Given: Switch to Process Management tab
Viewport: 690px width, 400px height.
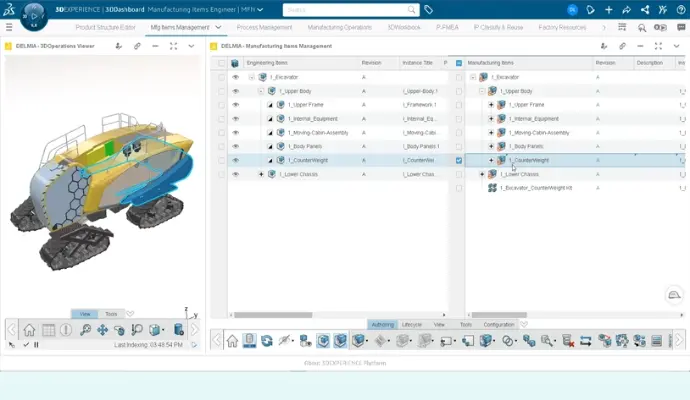Looking at the screenshot, I should pyautogui.click(x=264, y=27).
